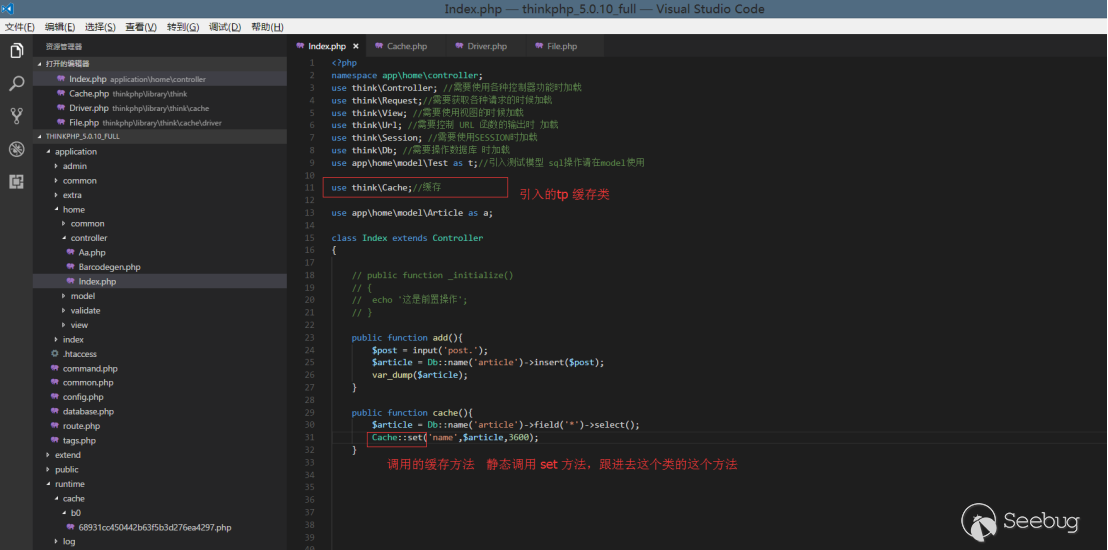
Task: Expand the index folder
Action: pyautogui.click(x=160, y=339)
